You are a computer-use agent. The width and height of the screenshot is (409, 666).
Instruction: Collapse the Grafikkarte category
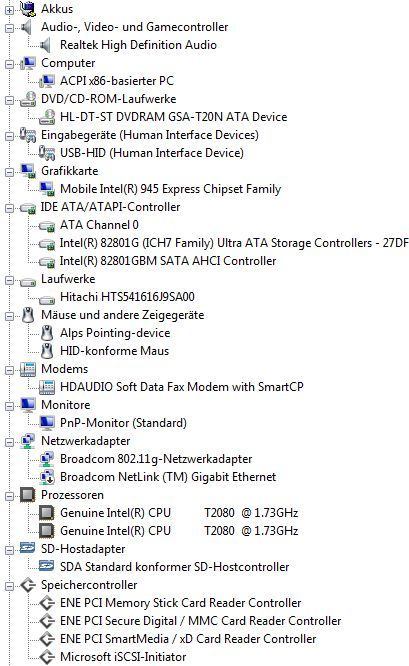point(9,172)
